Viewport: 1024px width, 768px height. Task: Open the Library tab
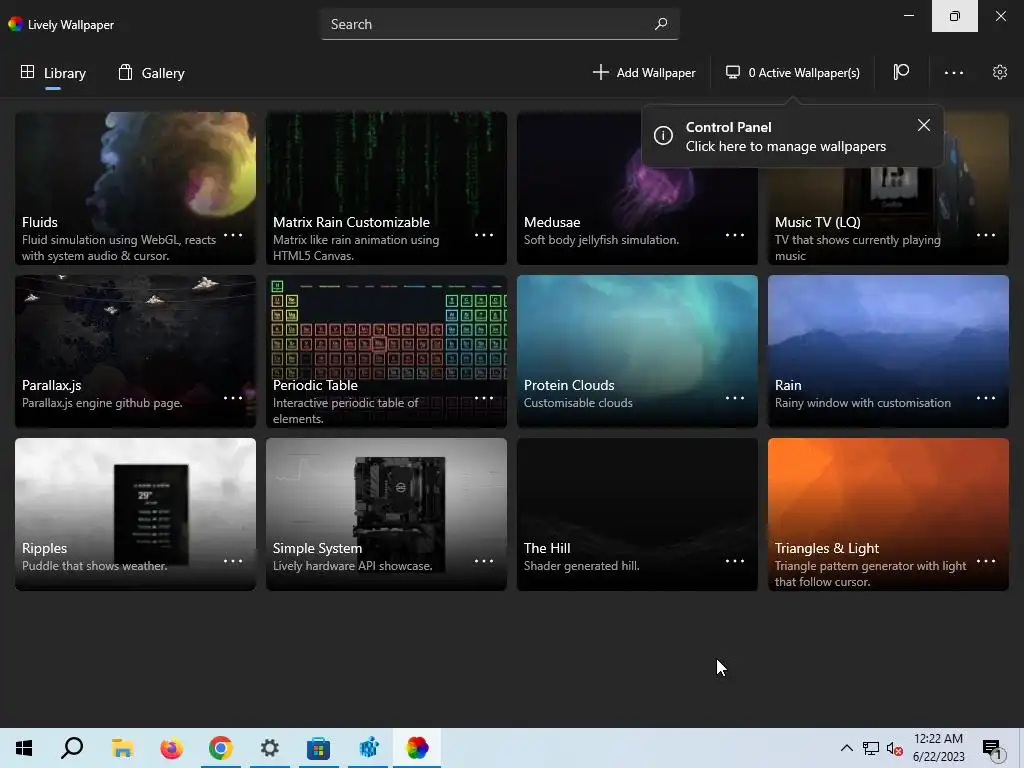point(53,72)
